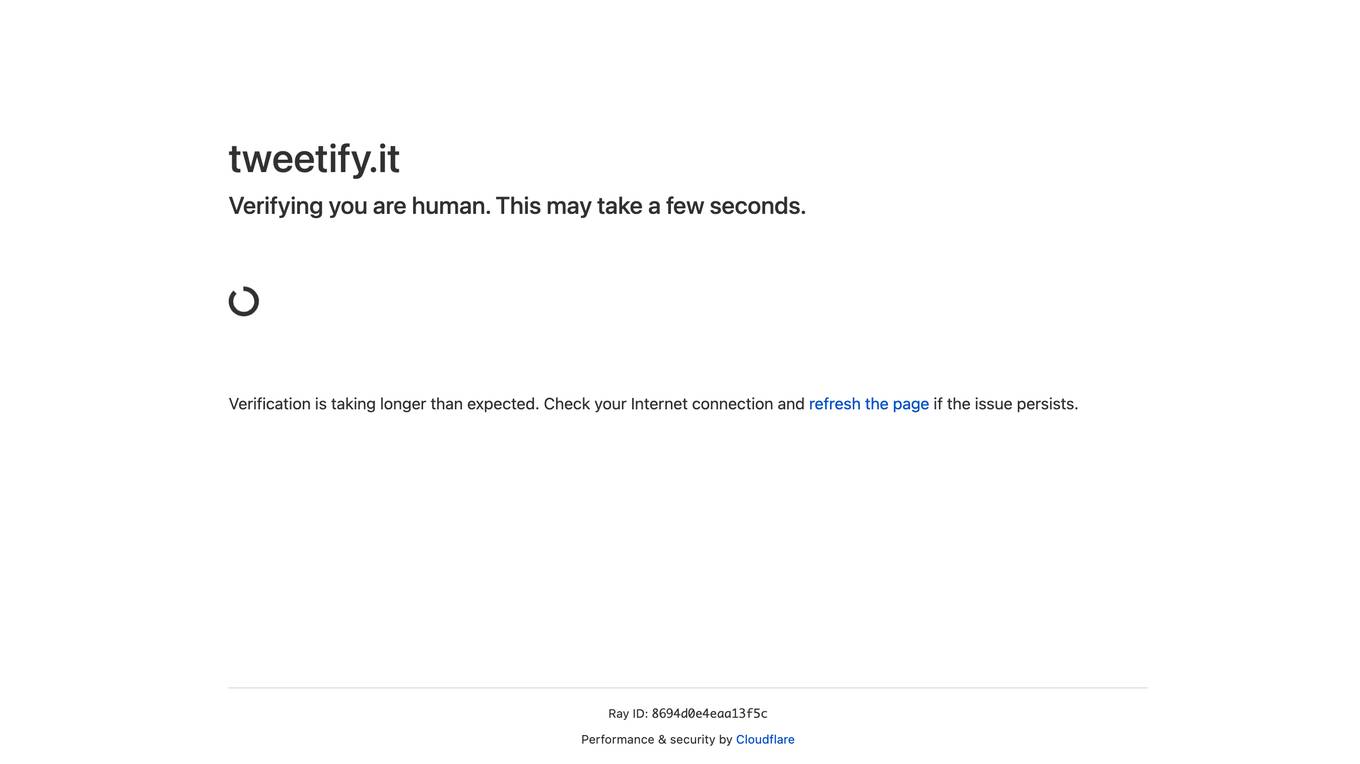Screen dimensions: 1360x764
Task: Click the tweetify.it site heading
Action: pyautogui.click(x=314, y=159)
